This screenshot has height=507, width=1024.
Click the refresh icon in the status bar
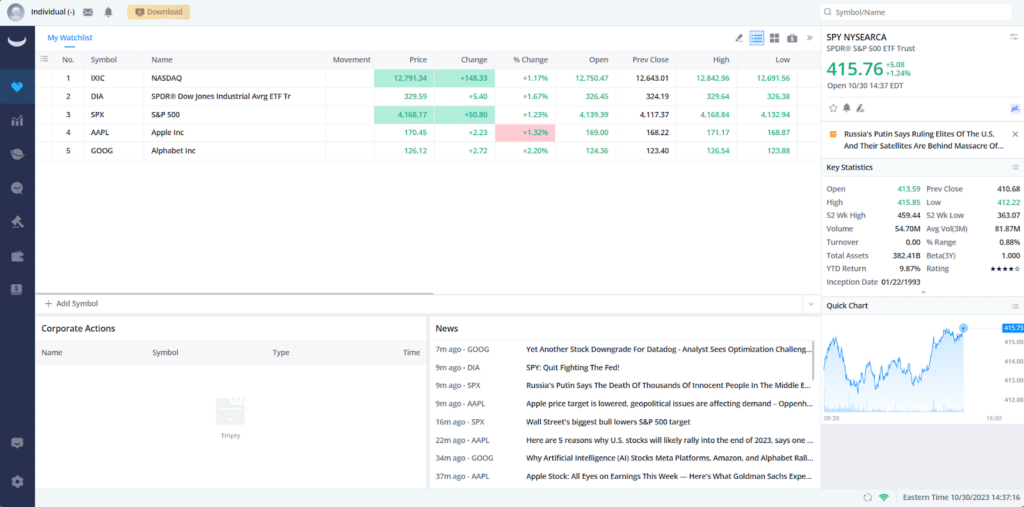point(865,497)
